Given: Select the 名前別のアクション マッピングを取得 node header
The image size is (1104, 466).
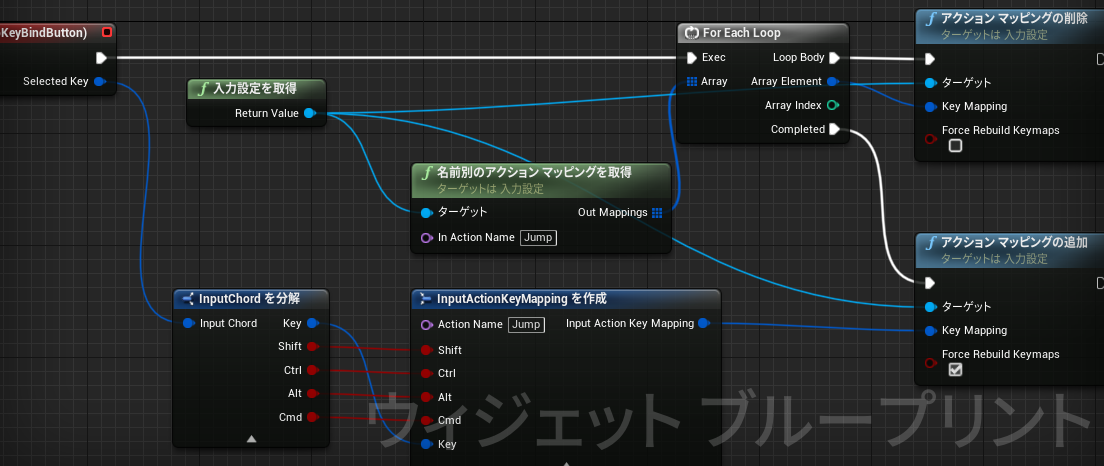Looking at the screenshot, I should click(541, 180).
